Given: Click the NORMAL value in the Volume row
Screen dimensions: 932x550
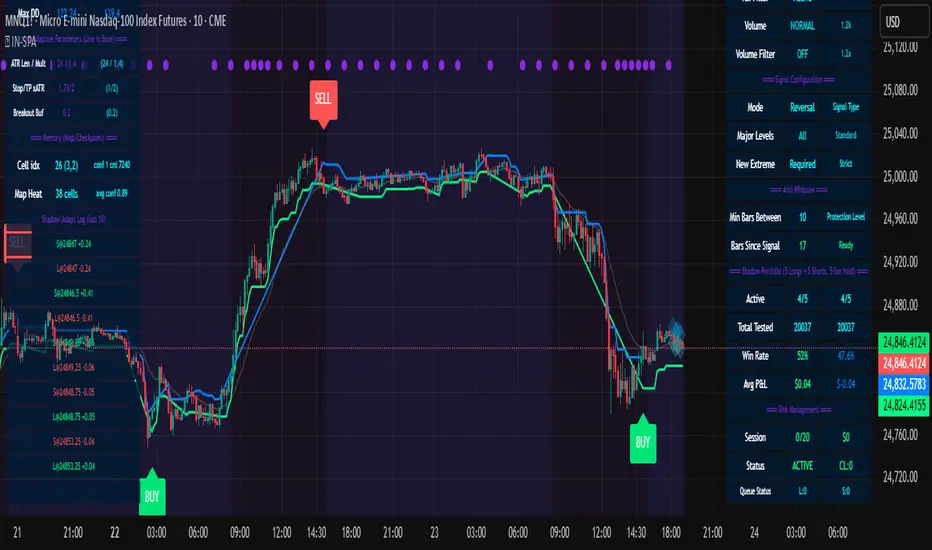Looking at the screenshot, I should click(802, 26).
